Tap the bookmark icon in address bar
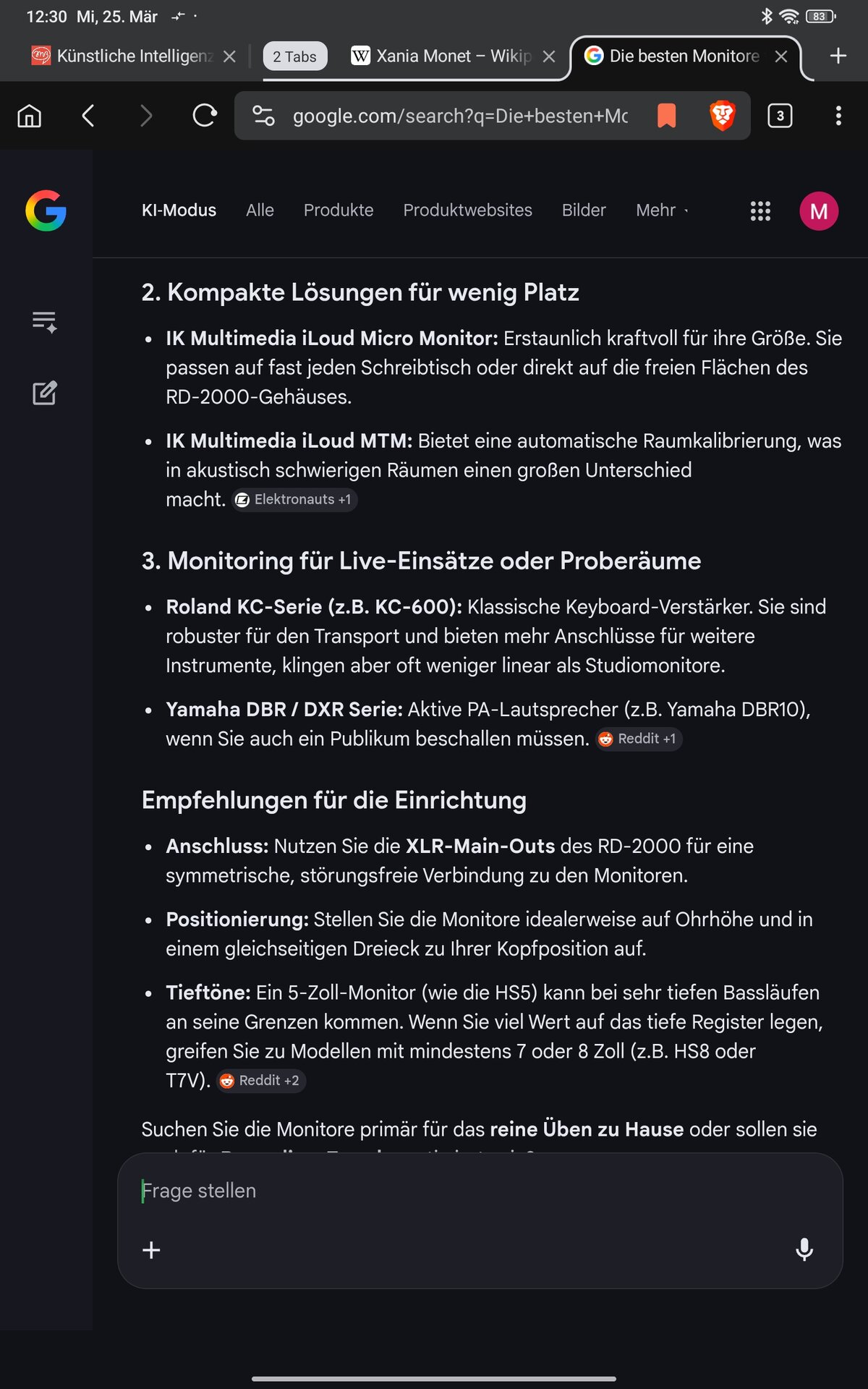Viewport: 868px width, 1389px height. (x=666, y=116)
